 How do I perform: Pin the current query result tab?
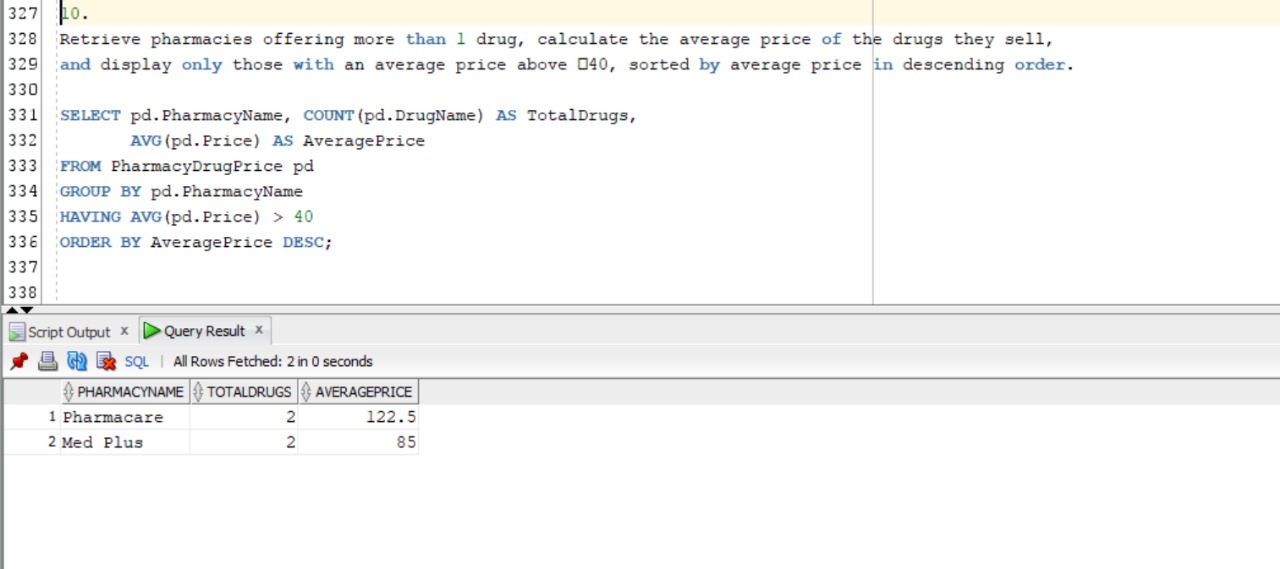pos(19,361)
